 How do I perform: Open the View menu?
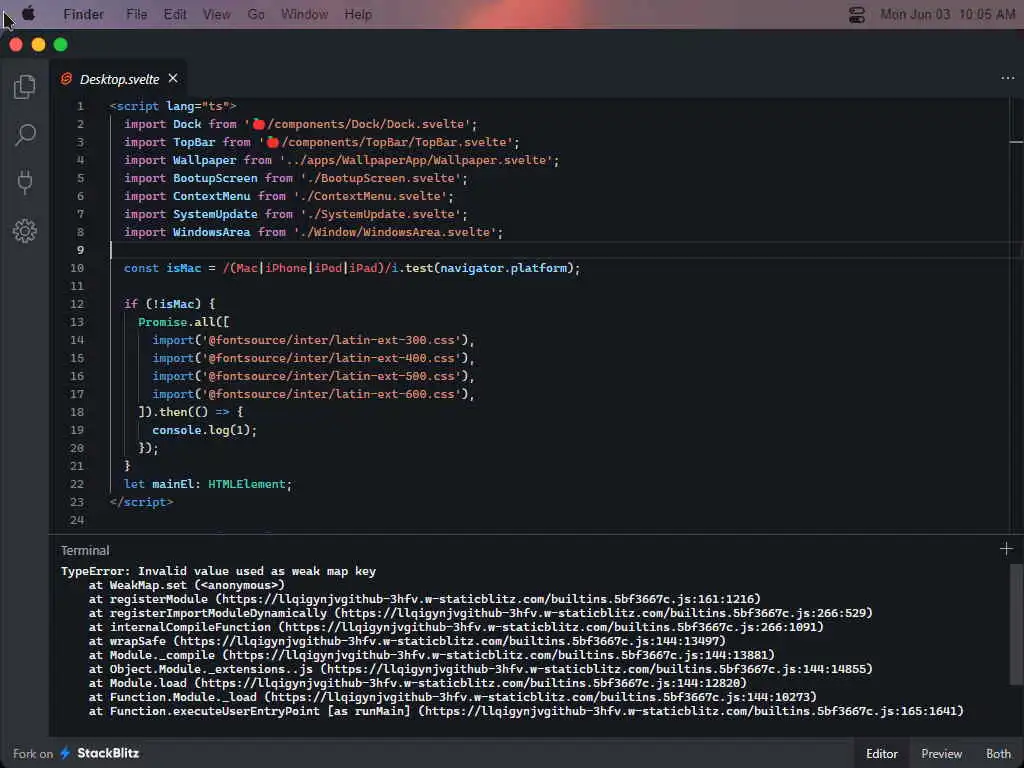(216, 14)
